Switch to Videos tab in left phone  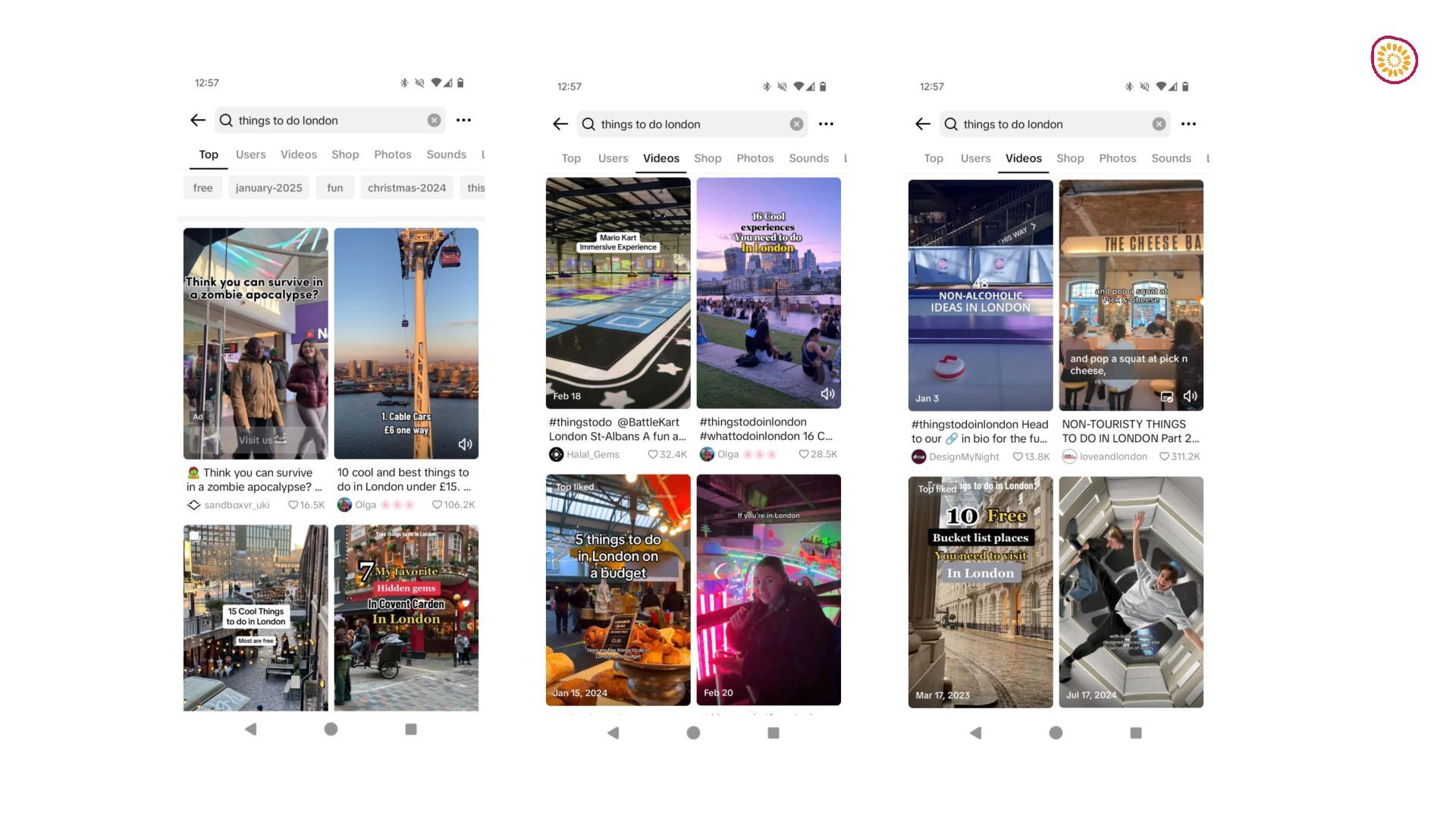[x=299, y=155]
